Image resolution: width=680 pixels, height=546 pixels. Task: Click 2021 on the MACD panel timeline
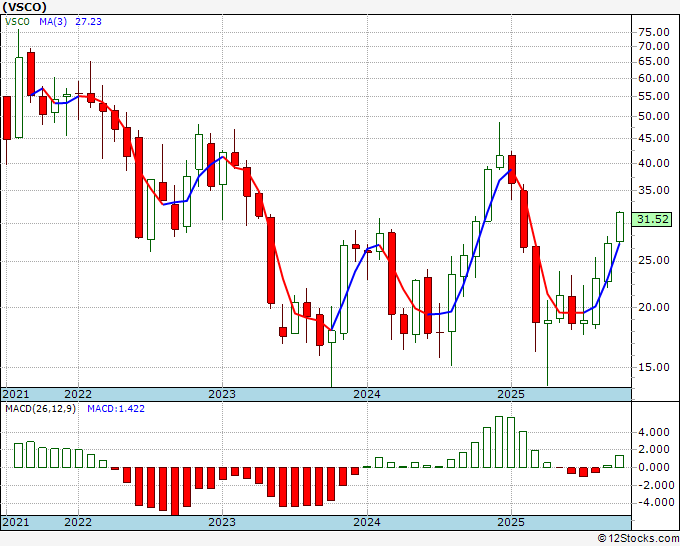17,522
